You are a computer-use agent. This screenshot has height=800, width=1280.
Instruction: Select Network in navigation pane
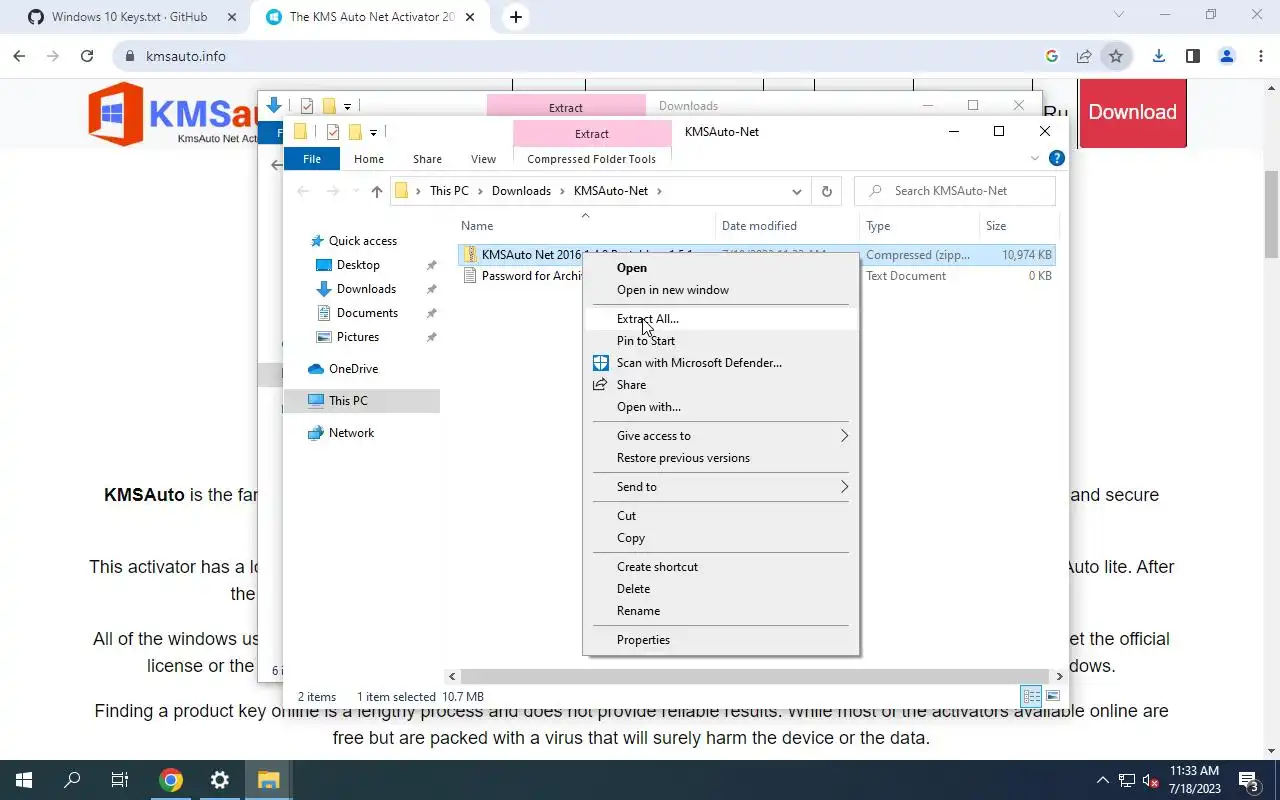tap(350, 432)
